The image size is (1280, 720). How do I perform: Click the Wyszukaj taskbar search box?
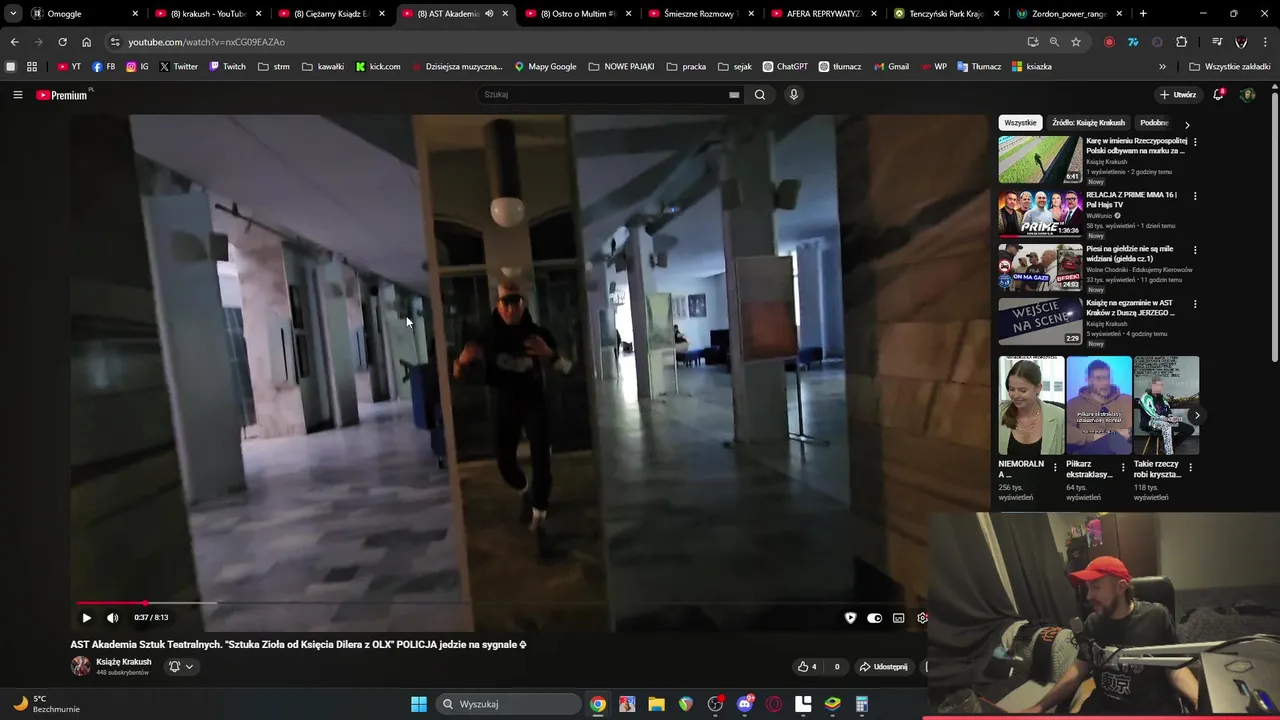[x=506, y=704]
